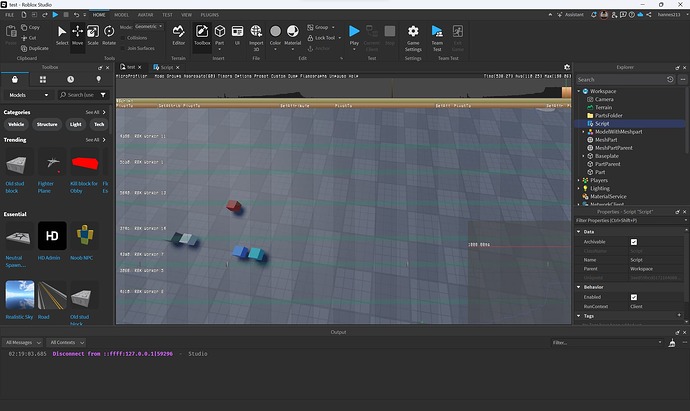Open Toolbox Marketplace bag tab
This screenshot has height=411, width=690.
tap(15, 79)
